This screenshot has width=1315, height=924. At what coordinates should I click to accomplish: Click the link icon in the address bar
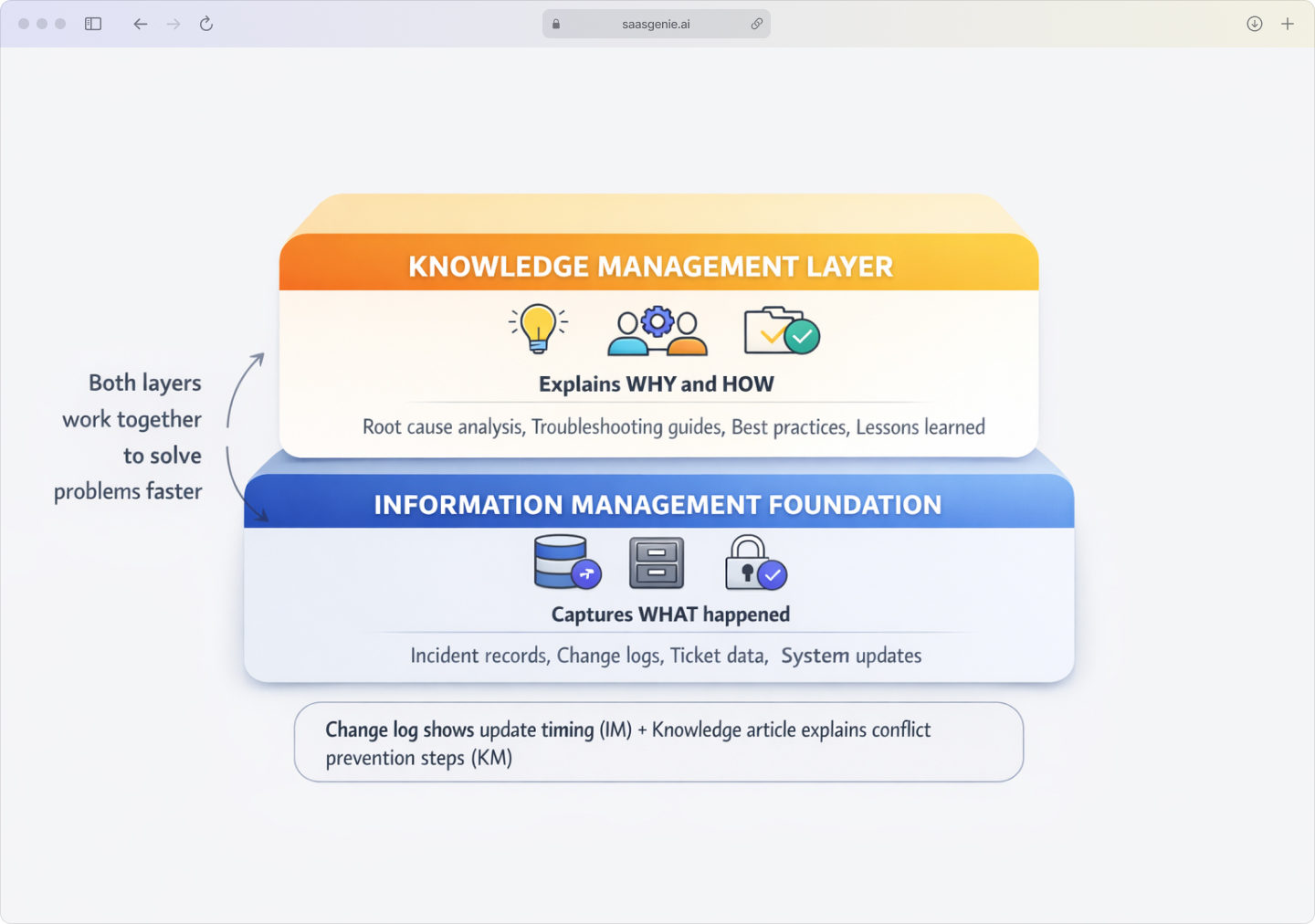[x=756, y=24]
